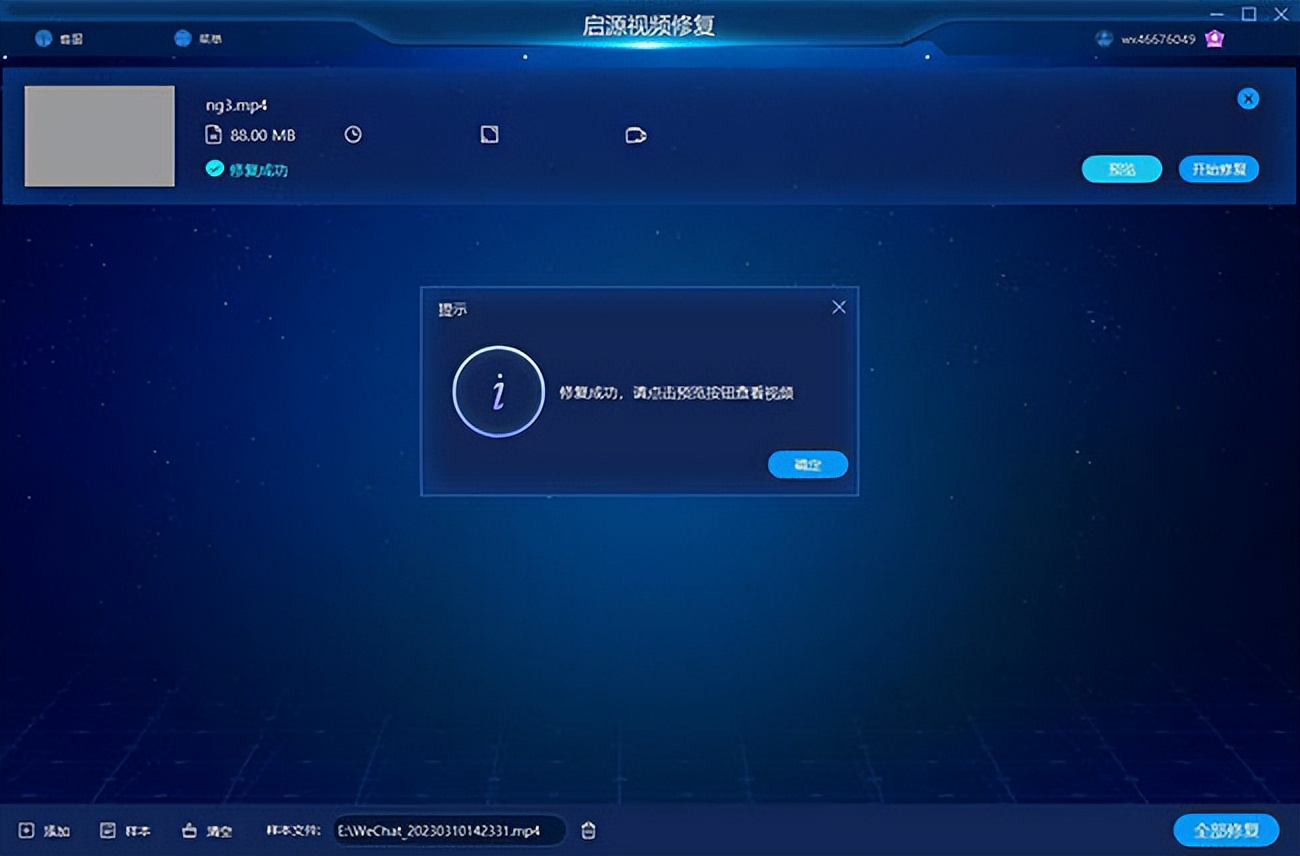Open the pink VIP badge icon
Viewport: 1300px width, 856px height.
[1214, 39]
